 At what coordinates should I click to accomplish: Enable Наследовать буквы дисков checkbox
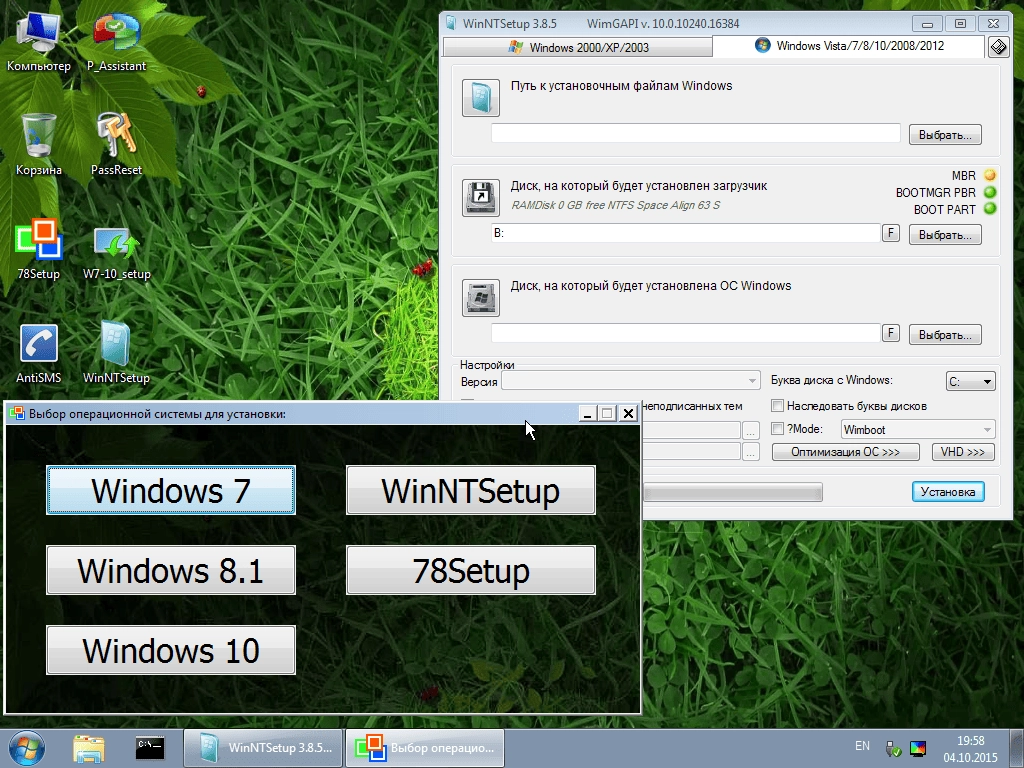coord(777,406)
